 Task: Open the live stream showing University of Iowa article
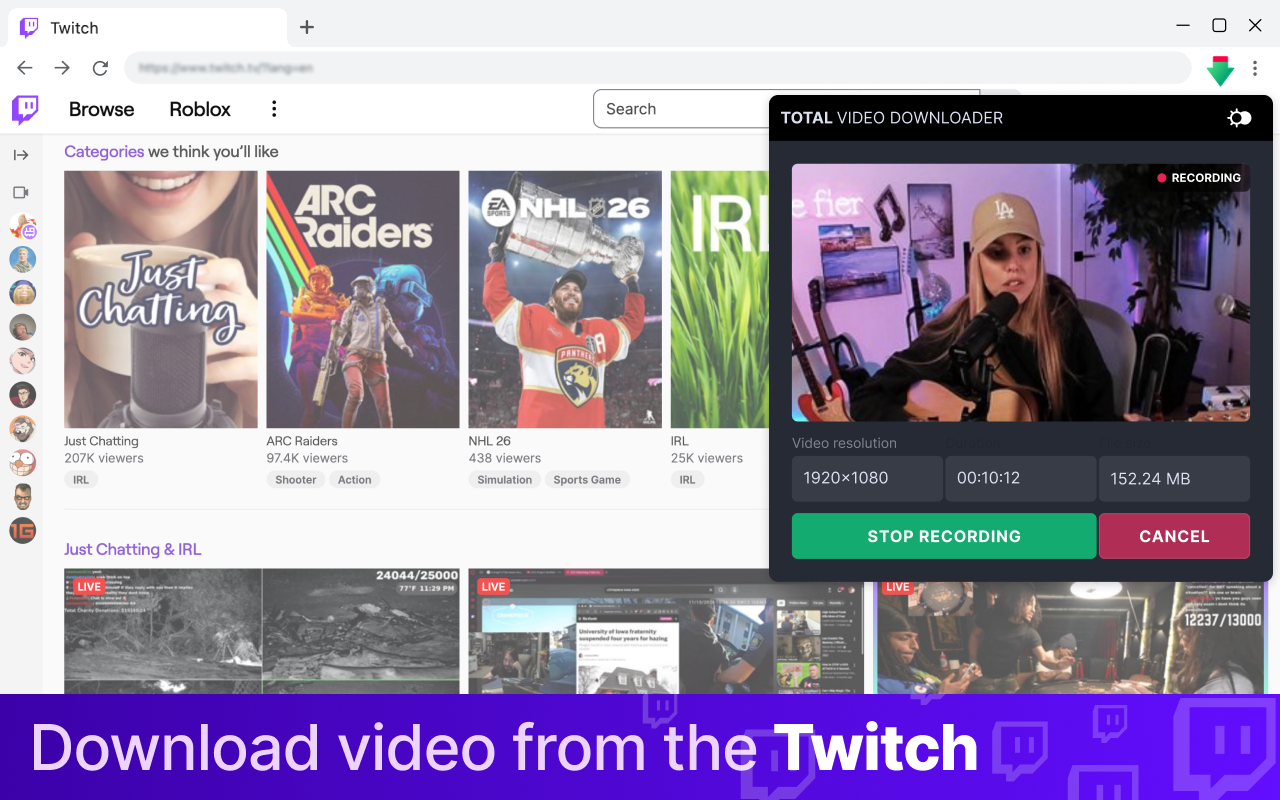click(666, 631)
